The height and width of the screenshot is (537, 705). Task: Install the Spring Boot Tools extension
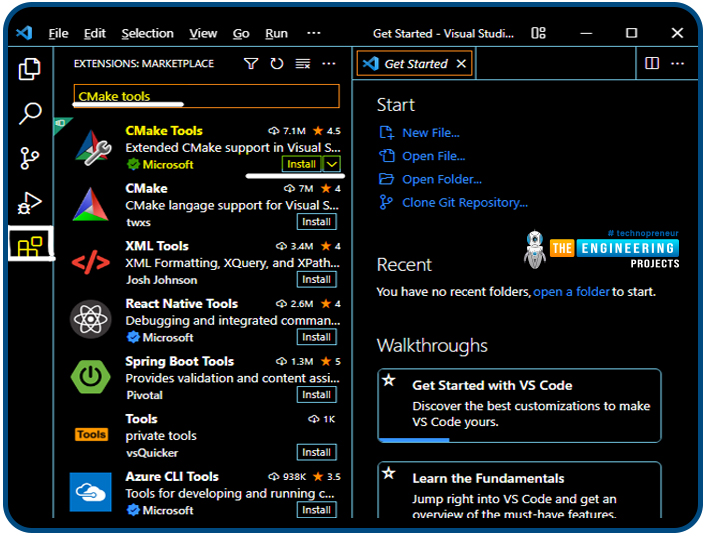317,394
